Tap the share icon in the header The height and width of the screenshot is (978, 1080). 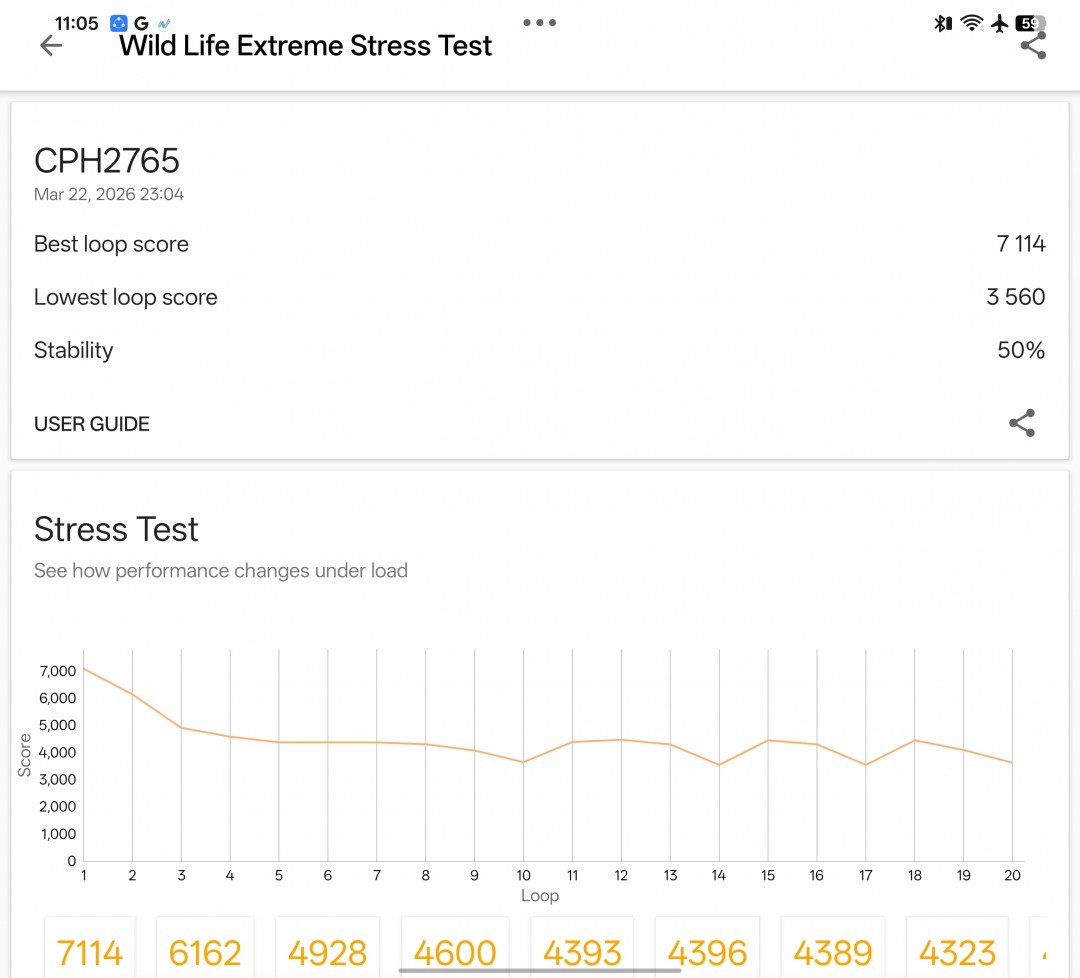coord(1033,46)
